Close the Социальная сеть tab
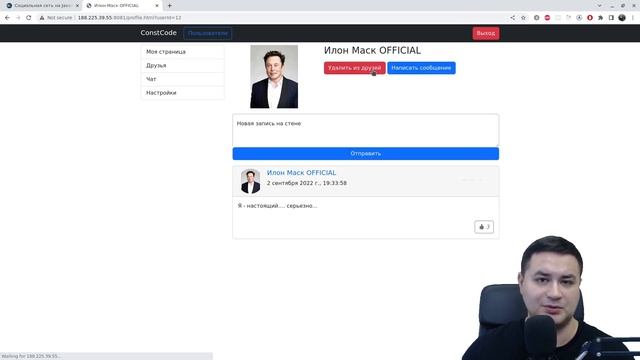Image resolution: width=640 pixels, height=360 pixels. [x=77, y=6]
